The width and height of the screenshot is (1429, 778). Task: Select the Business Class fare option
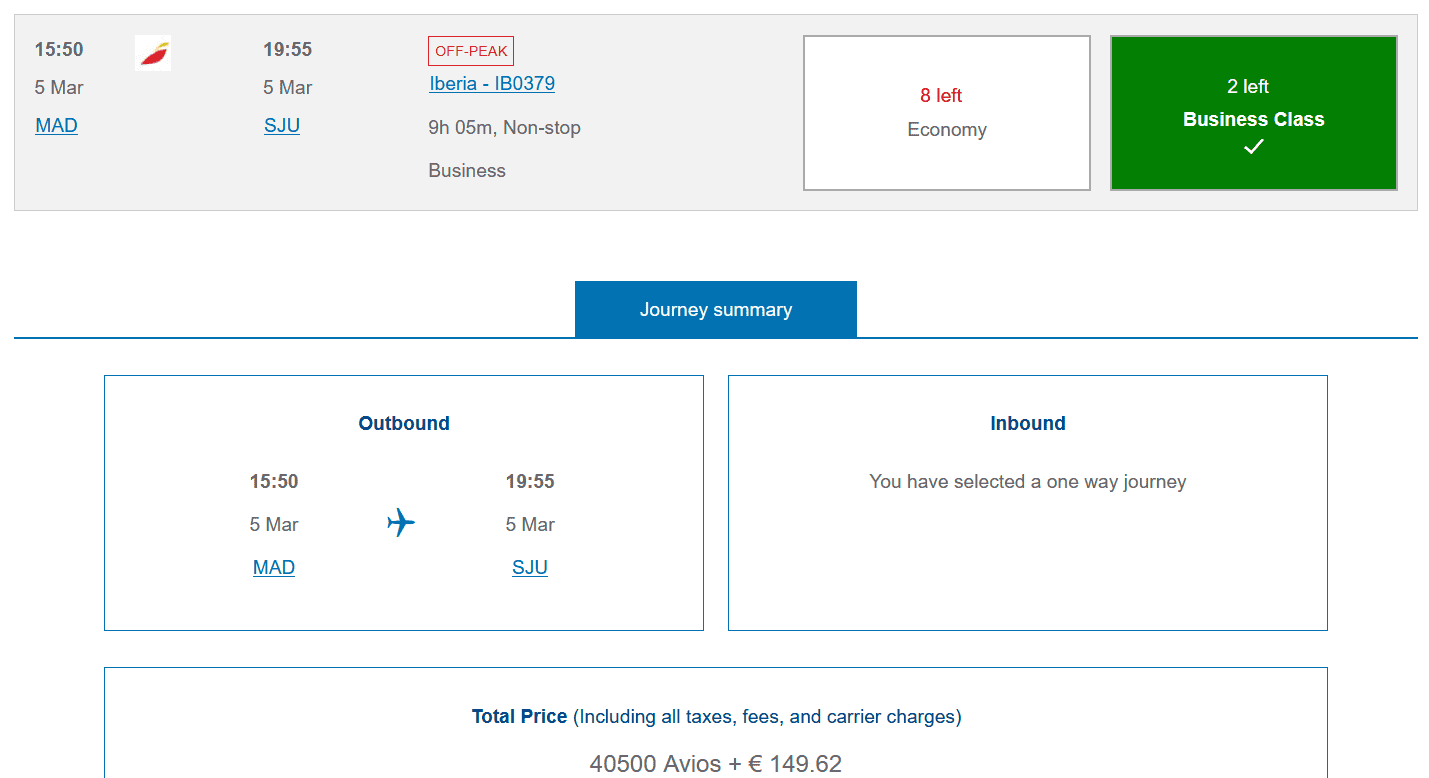1253,113
